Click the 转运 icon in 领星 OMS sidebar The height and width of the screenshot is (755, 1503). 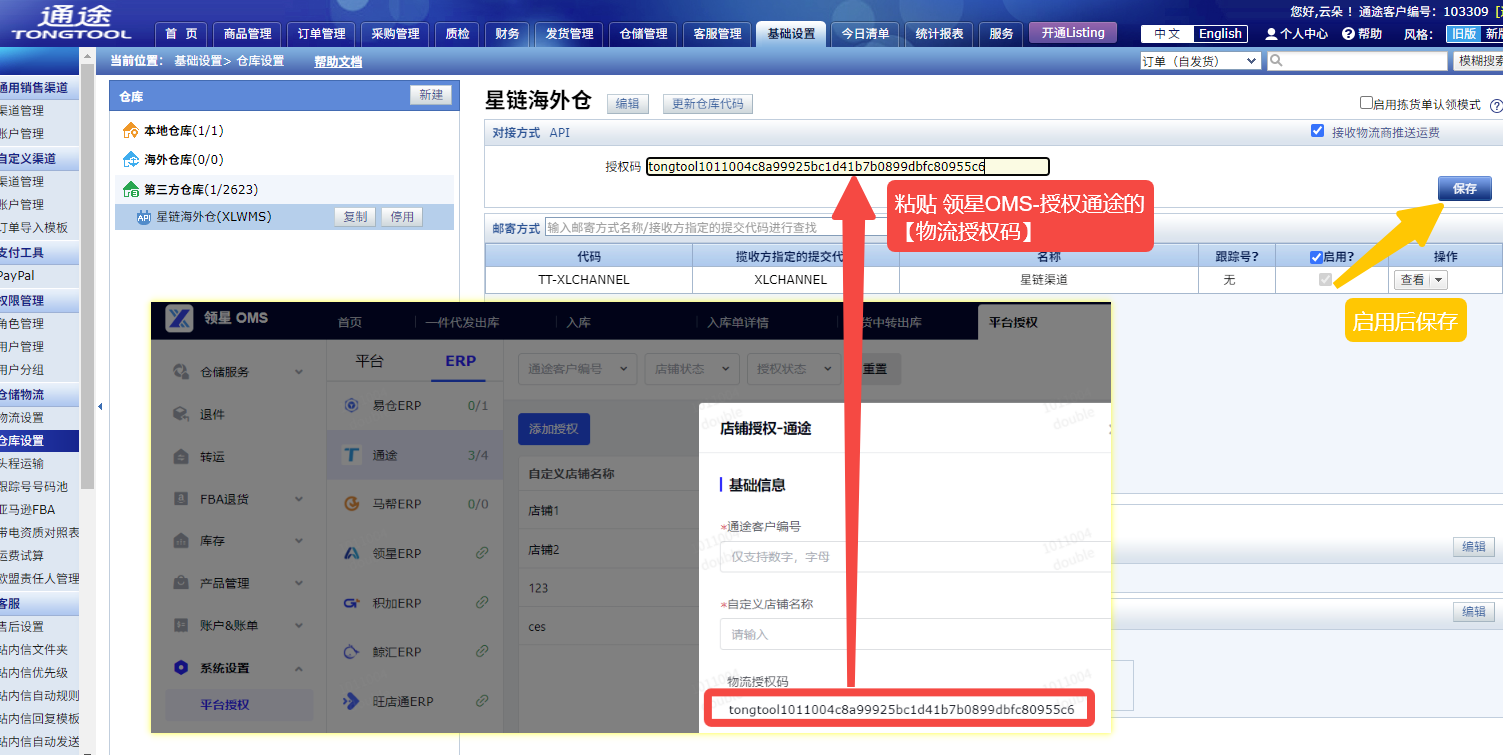(x=181, y=456)
